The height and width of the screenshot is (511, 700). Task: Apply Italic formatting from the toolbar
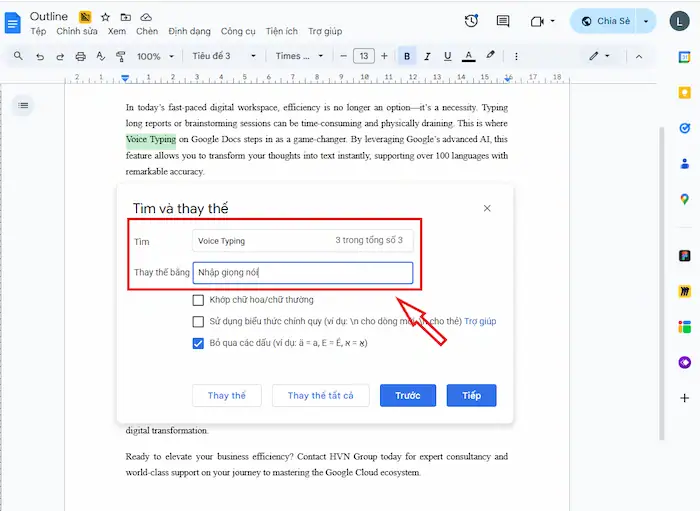427,56
